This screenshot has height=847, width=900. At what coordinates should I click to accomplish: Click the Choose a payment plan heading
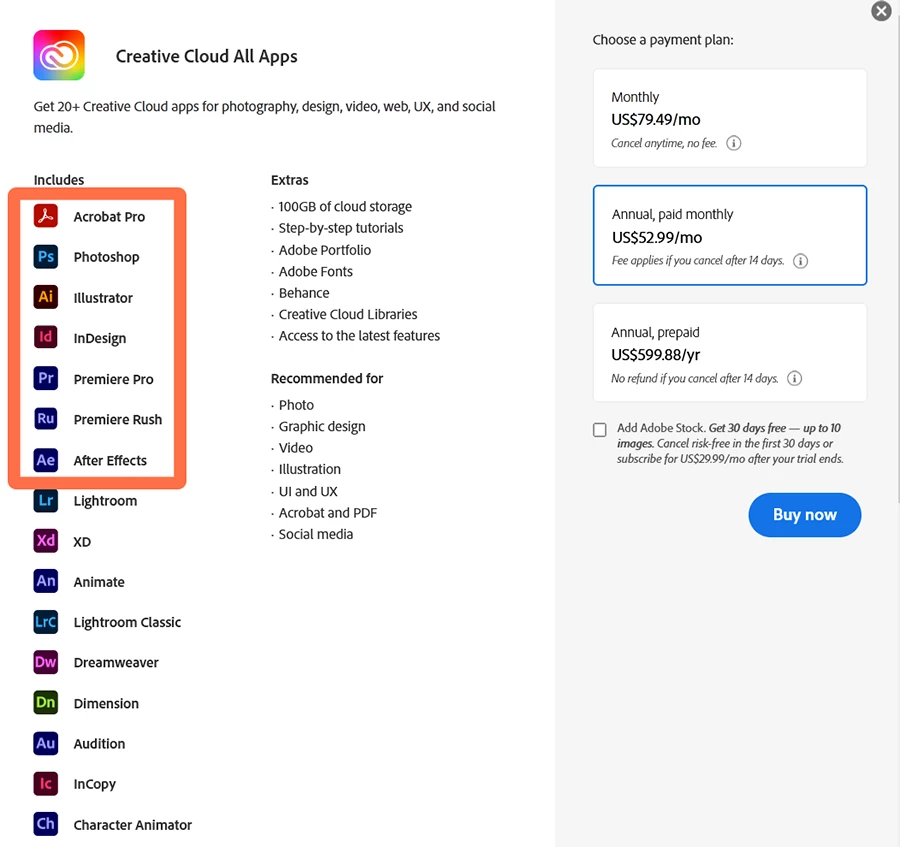pyautogui.click(x=663, y=40)
